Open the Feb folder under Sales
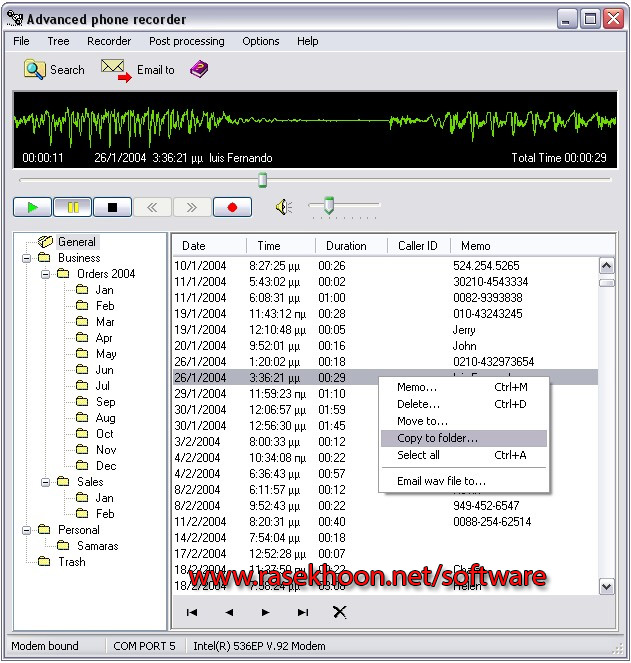 click(x=95, y=514)
